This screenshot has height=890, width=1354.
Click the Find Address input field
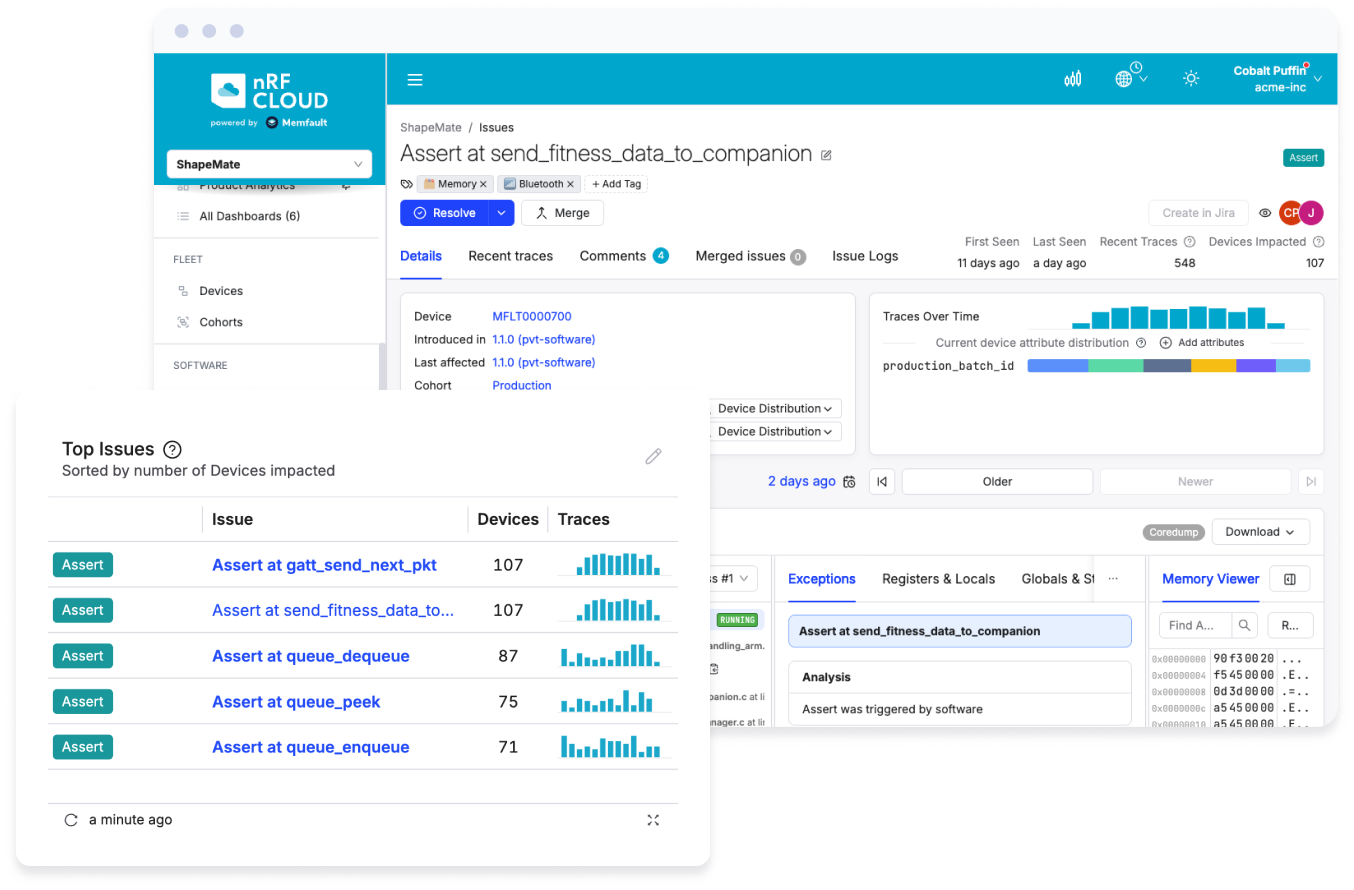(x=1195, y=625)
